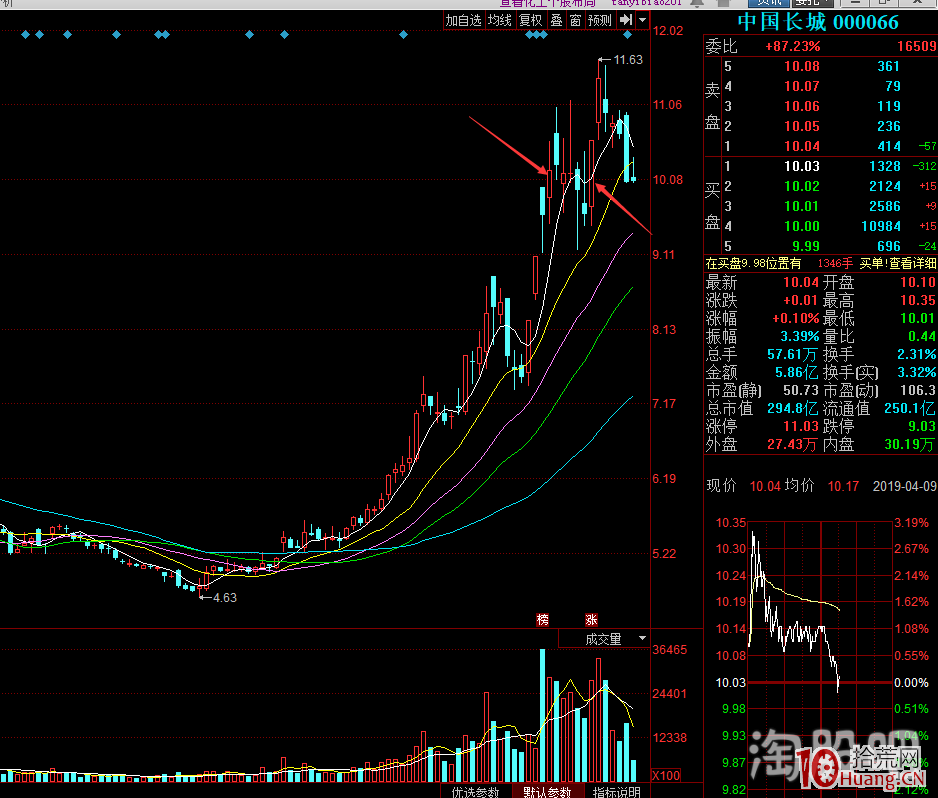
Task: Click the 11.63 high price label
Action: coord(628,60)
